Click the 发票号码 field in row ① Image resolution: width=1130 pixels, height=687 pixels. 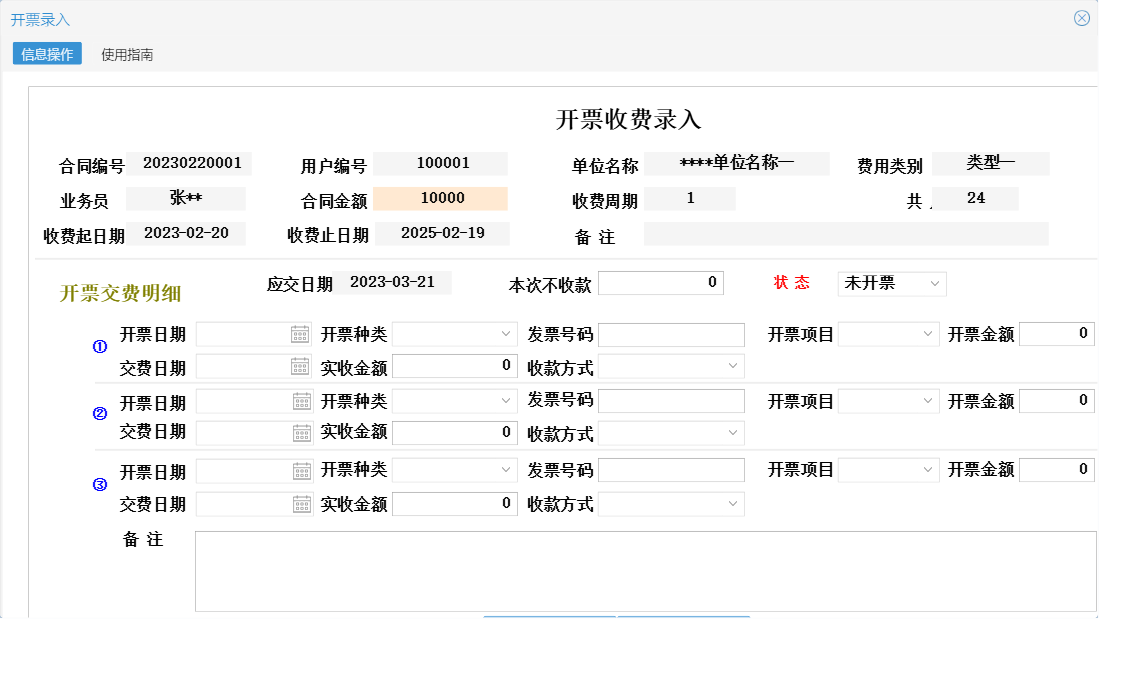[670, 333]
